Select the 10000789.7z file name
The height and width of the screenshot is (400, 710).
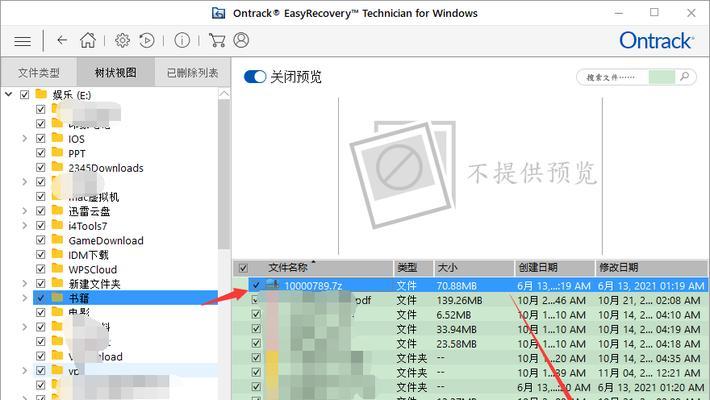pyautogui.click(x=313, y=286)
